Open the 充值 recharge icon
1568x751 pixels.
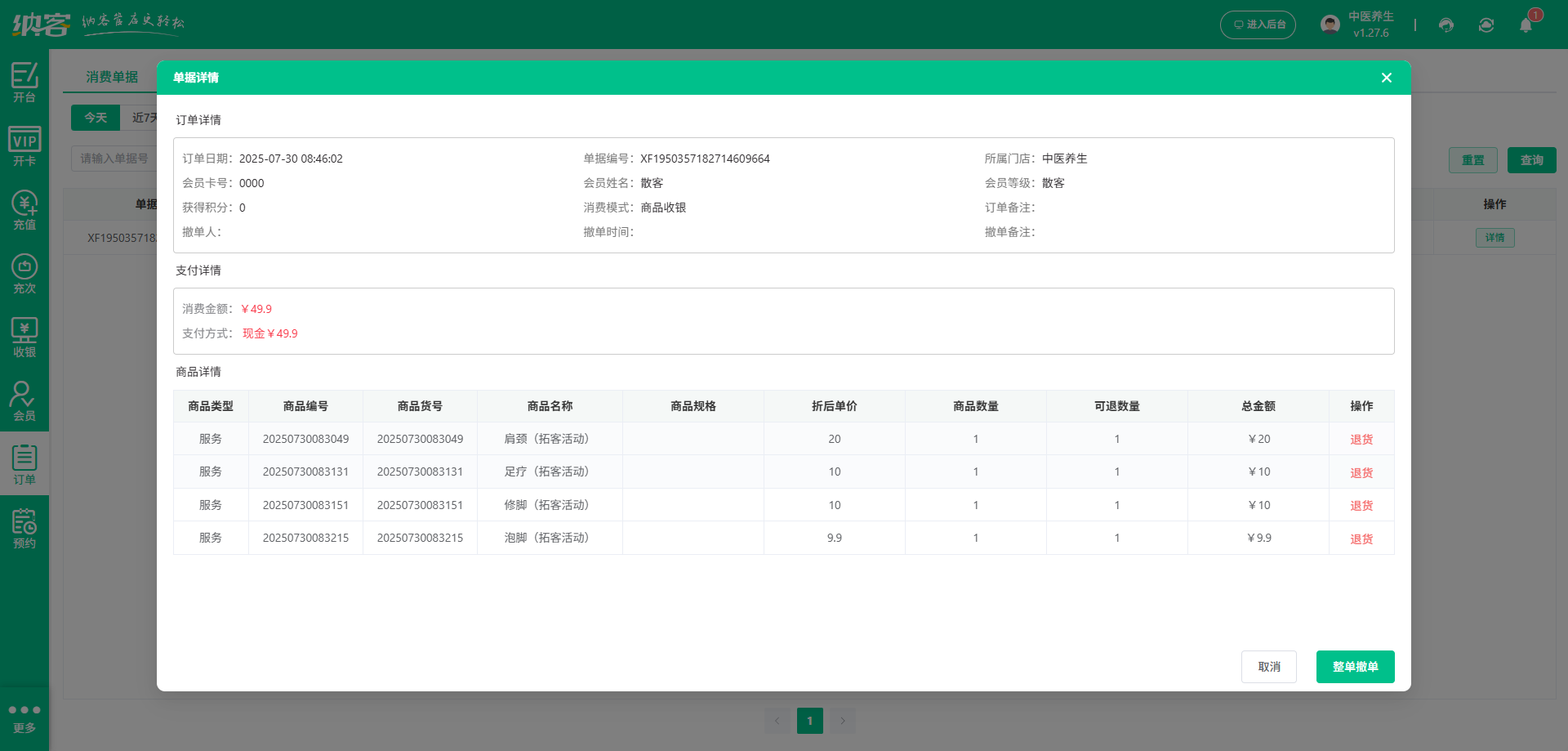pyautogui.click(x=24, y=210)
